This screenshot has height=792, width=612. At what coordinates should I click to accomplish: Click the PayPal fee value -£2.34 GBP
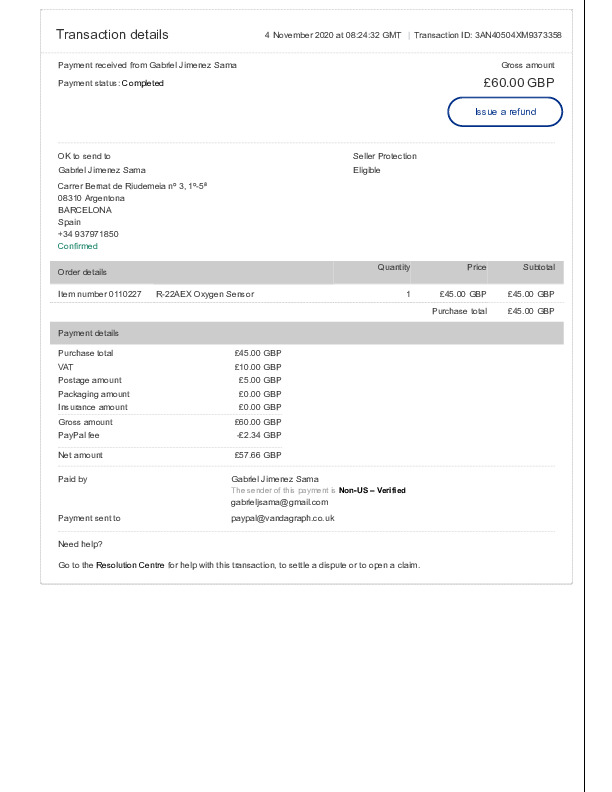coord(258,435)
